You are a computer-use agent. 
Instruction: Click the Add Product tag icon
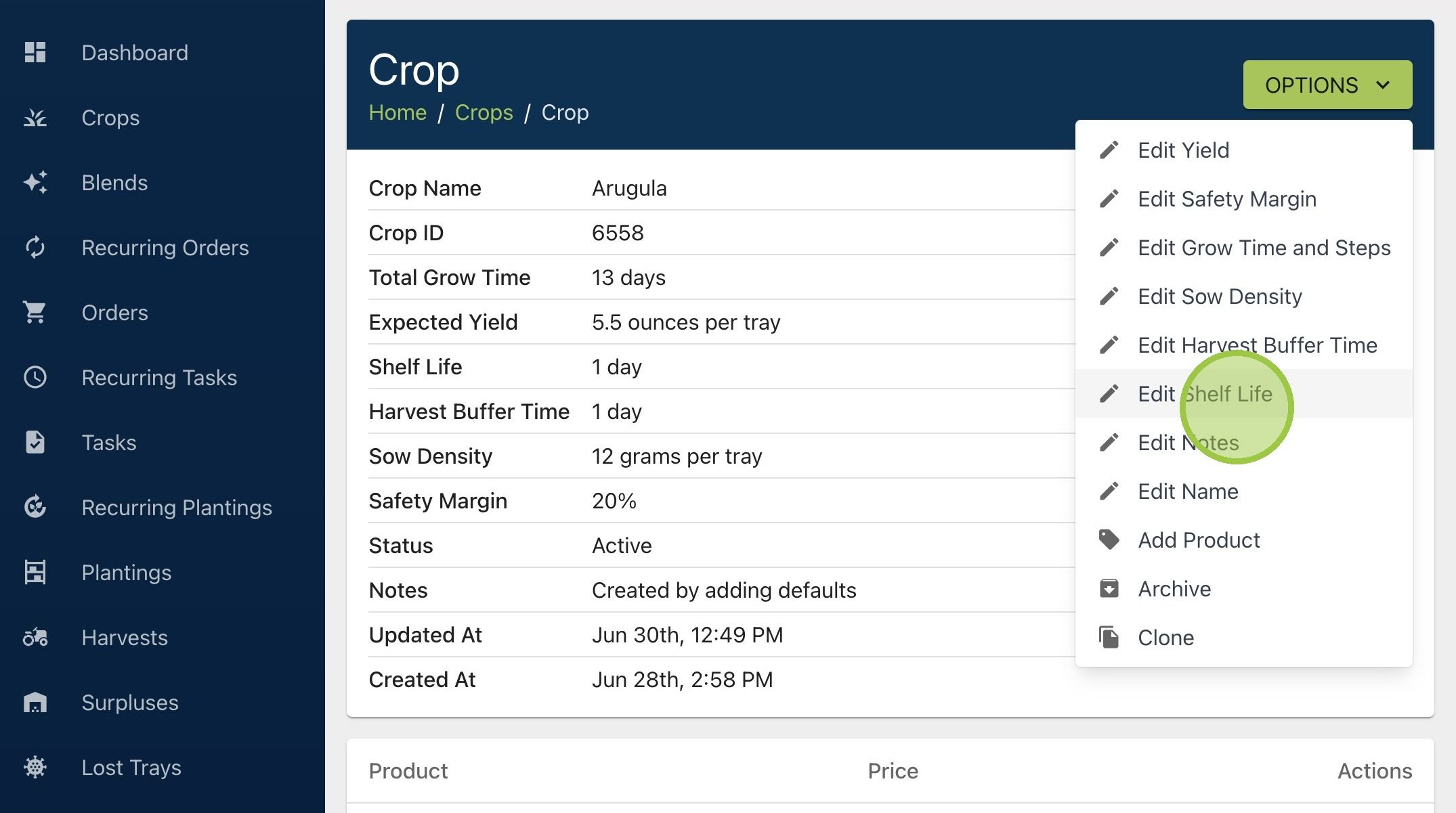point(1109,540)
